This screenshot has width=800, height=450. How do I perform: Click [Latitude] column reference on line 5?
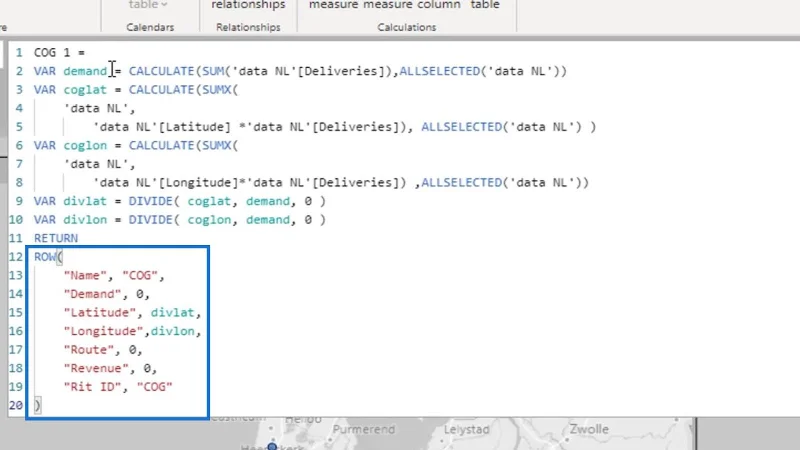click(x=194, y=127)
